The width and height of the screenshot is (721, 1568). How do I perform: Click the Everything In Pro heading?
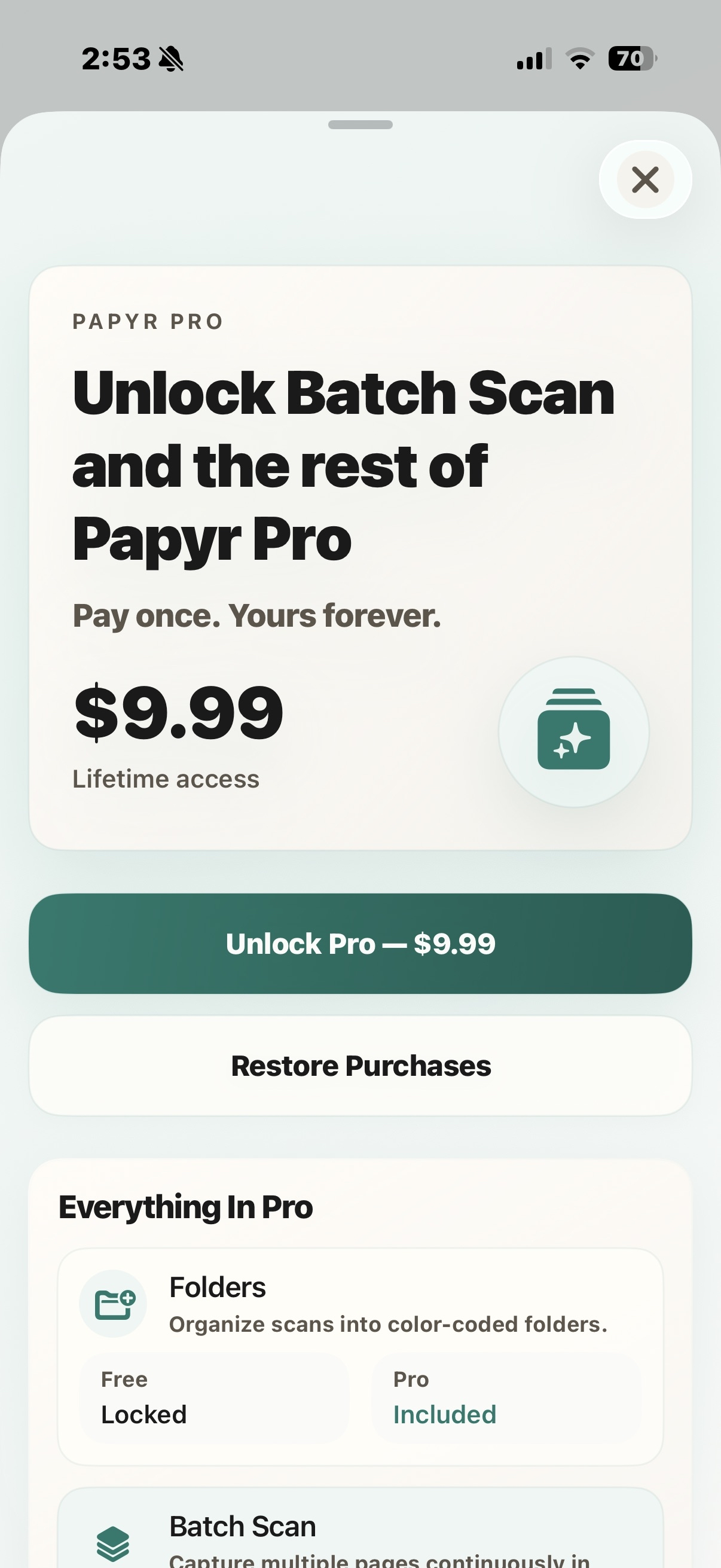click(185, 1207)
